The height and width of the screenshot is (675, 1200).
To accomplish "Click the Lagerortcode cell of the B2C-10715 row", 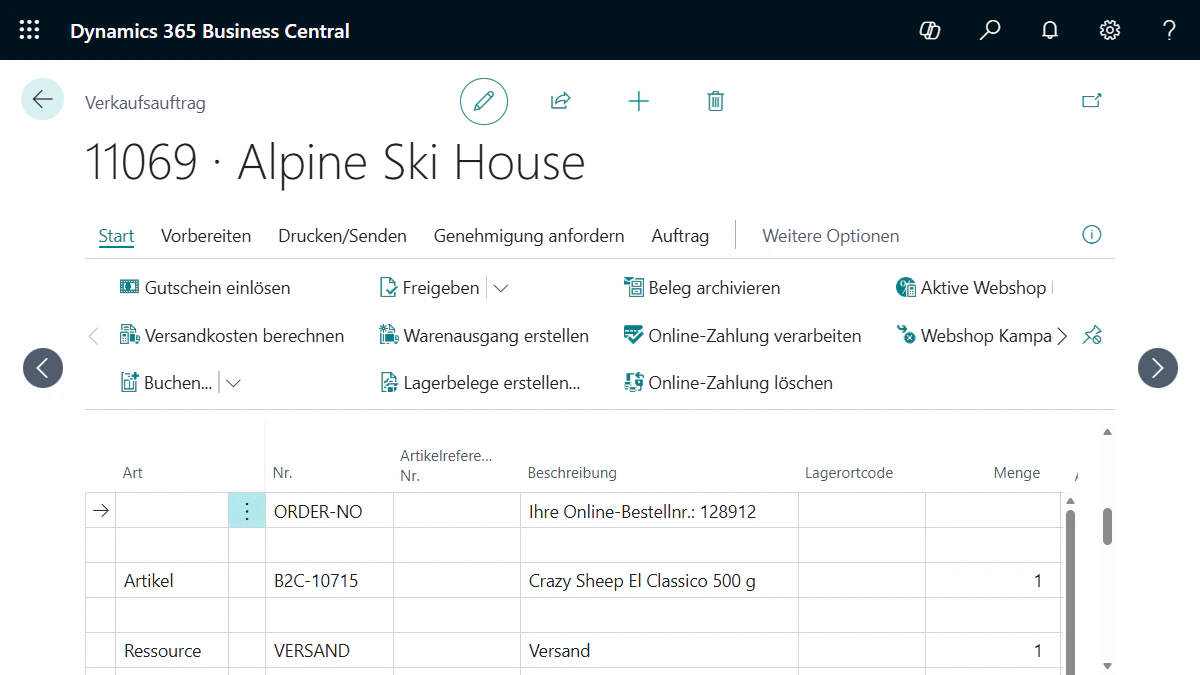I will [862, 581].
